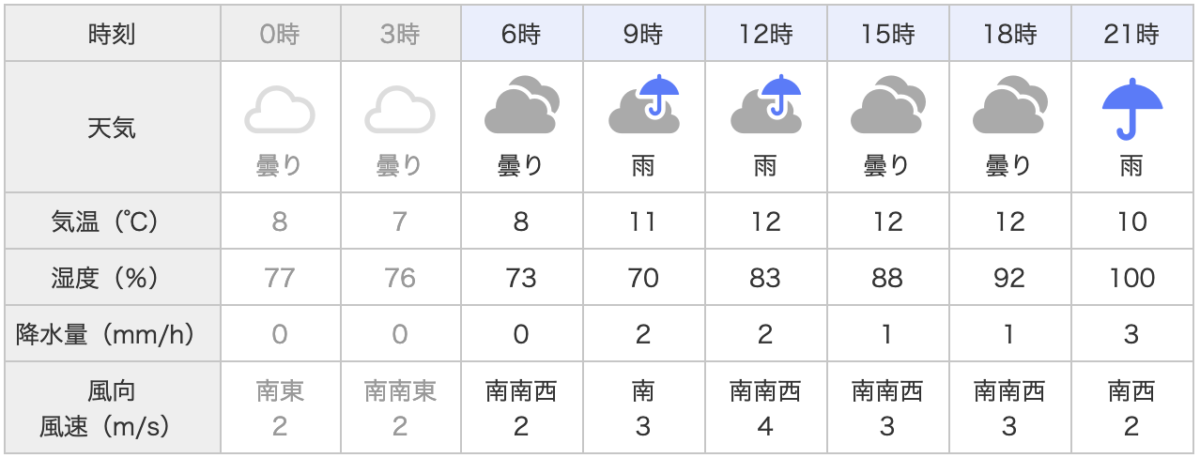The height and width of the screenshot is (458, 1200).
Task: Select the 12時 column header
Action: coord(765,35)
